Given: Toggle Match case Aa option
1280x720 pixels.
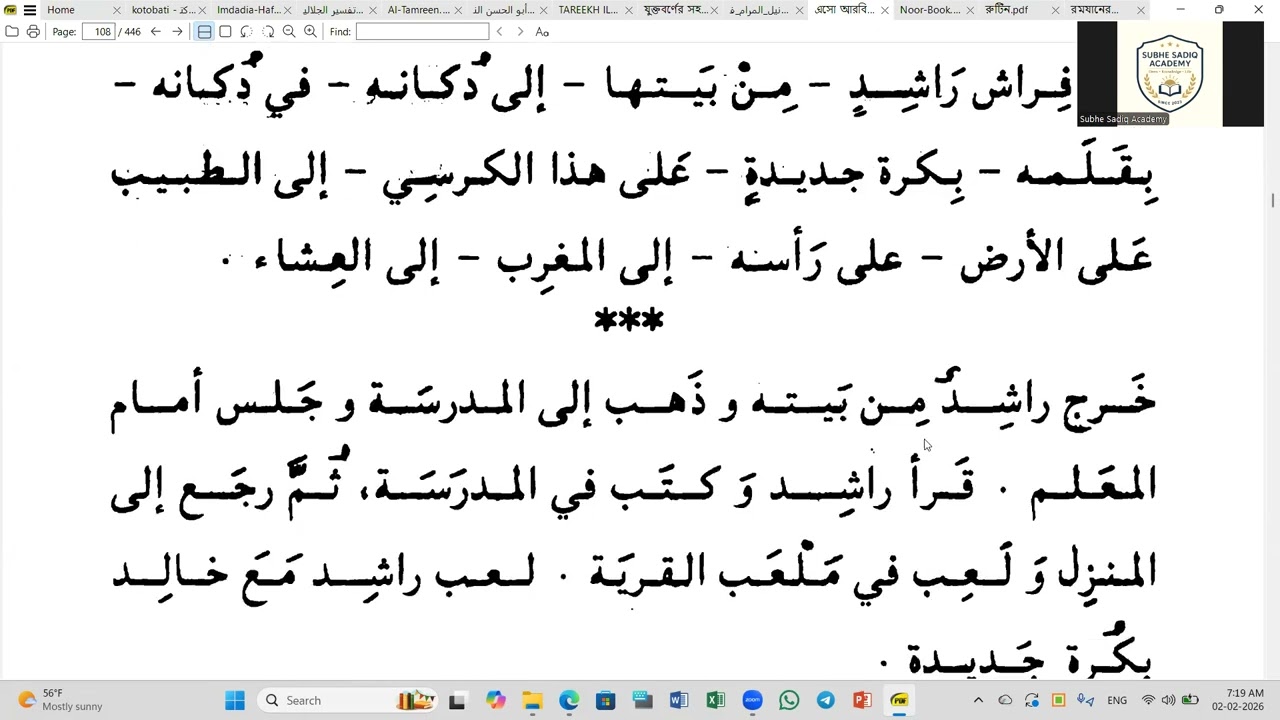Looking at the screenshot, I should click(x=542, y=32).
